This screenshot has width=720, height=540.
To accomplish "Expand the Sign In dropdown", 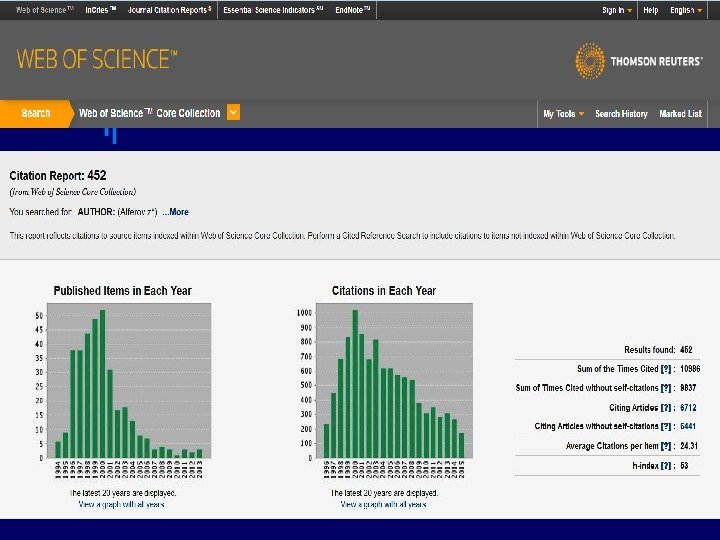I will (617, 10).
